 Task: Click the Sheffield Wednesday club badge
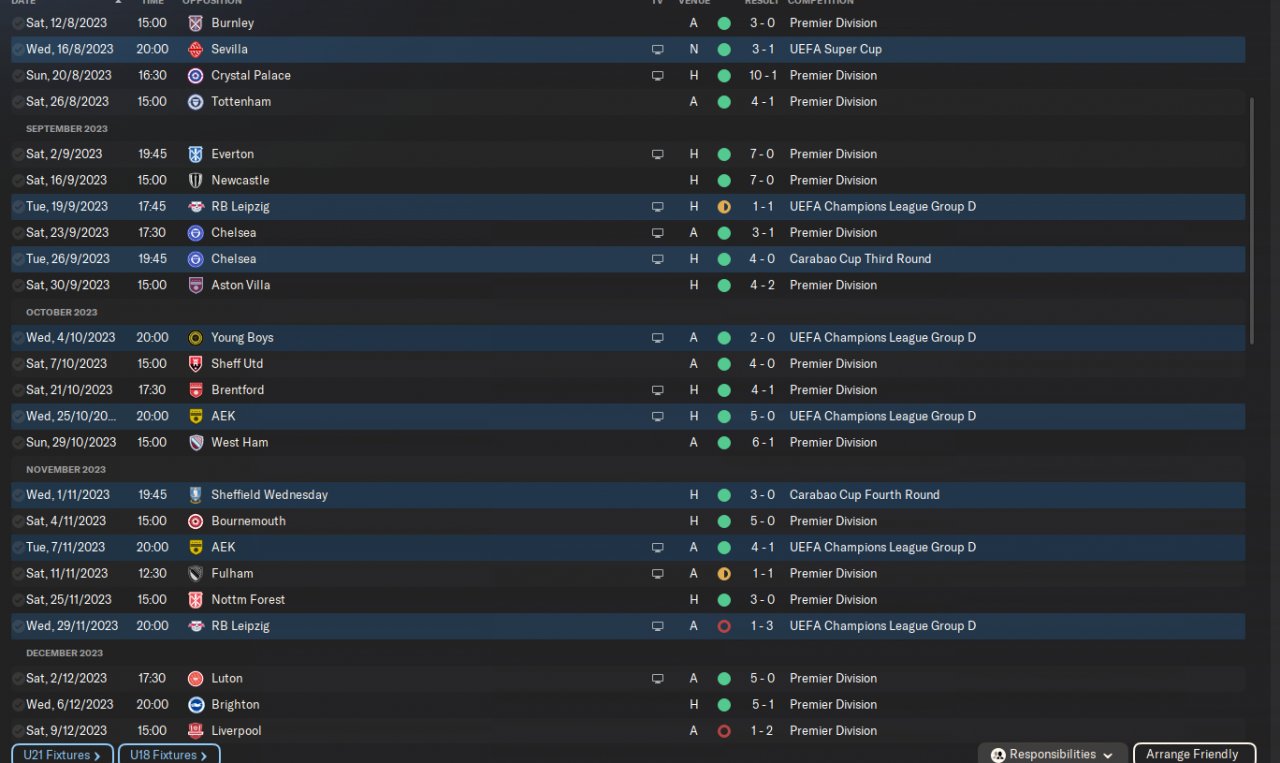196,495
